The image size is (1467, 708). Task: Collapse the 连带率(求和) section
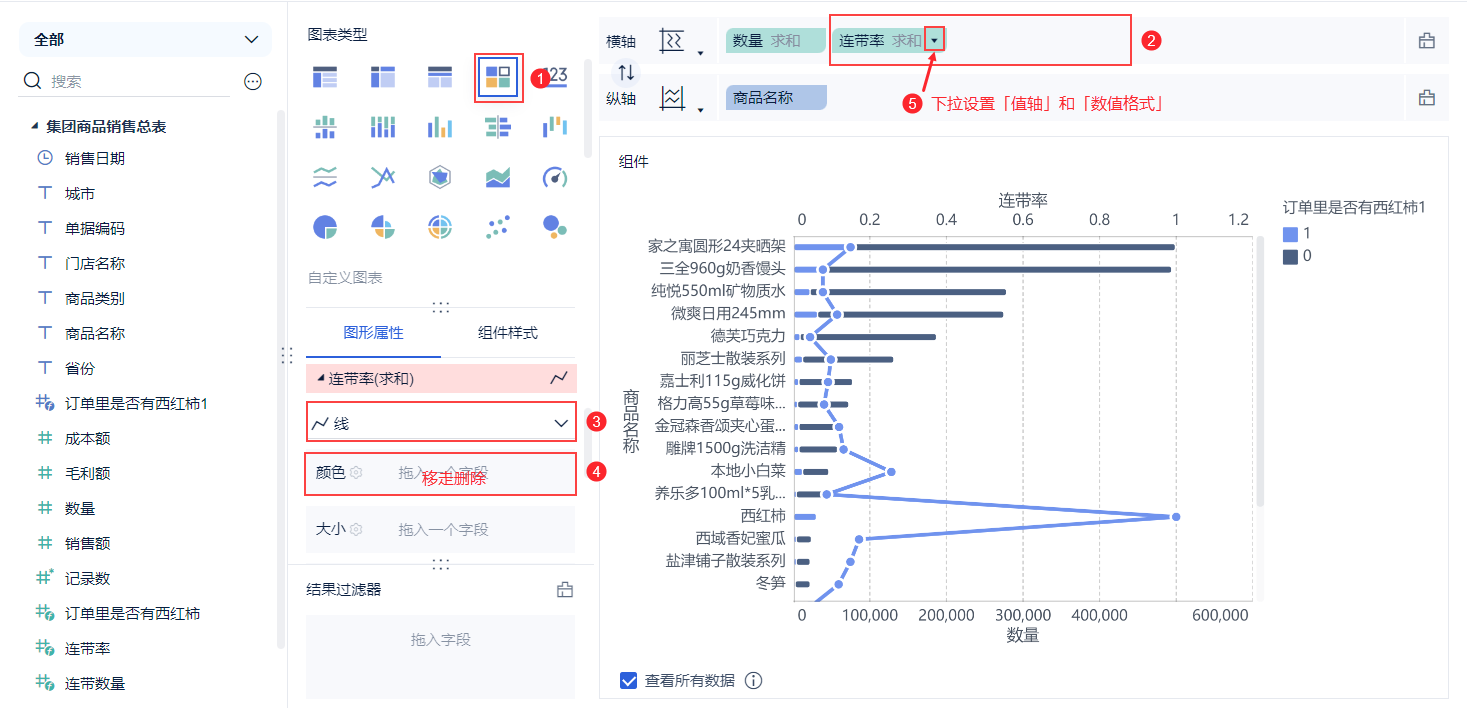coord(320,379)
